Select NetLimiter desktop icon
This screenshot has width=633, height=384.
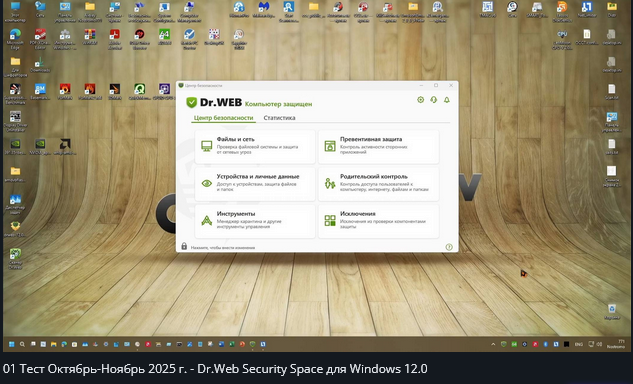tap(587, 10)
